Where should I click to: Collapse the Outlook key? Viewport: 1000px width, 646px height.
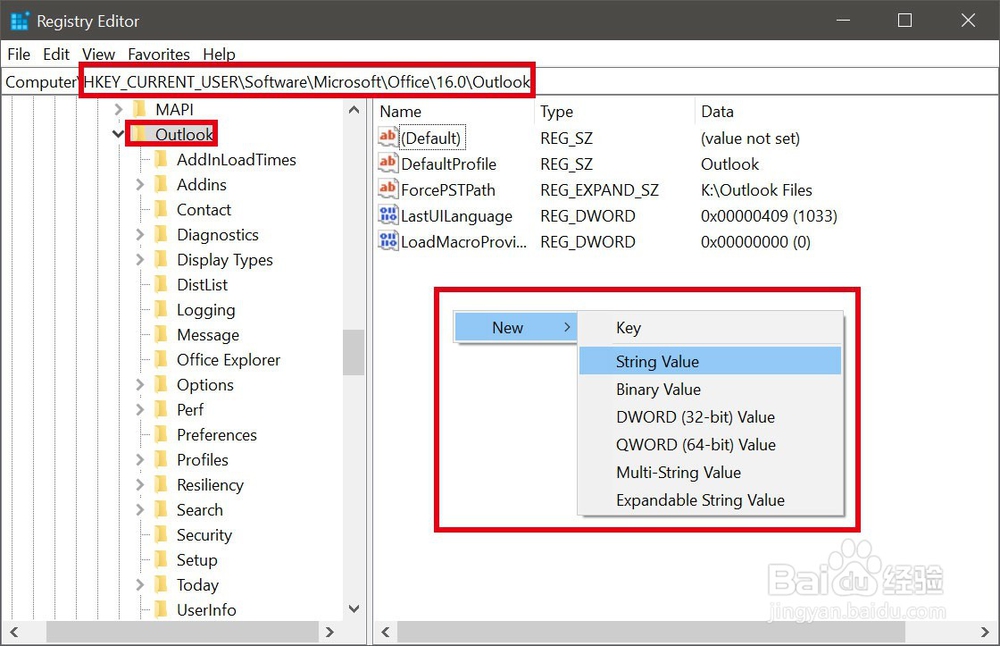tap(119, 134)
